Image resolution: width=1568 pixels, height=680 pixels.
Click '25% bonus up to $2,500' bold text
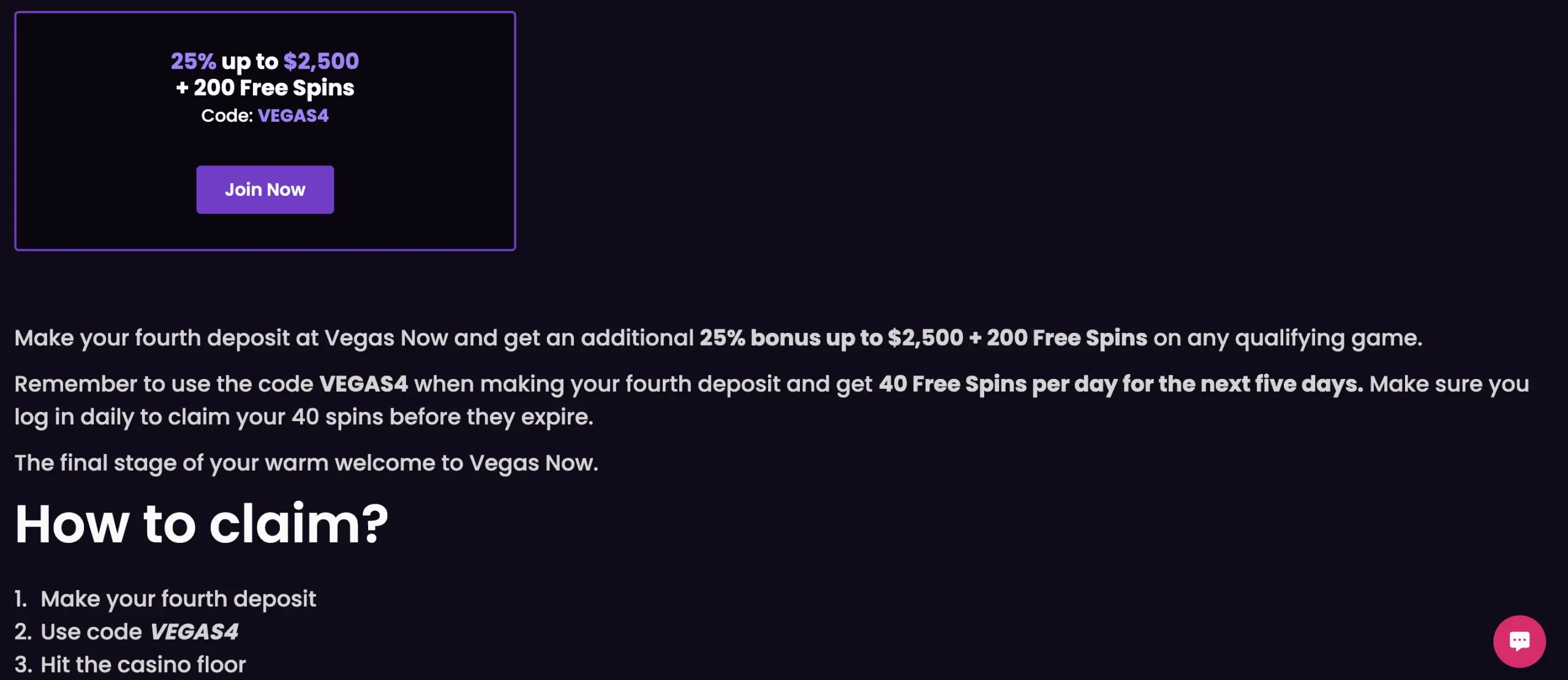[833, 337]
